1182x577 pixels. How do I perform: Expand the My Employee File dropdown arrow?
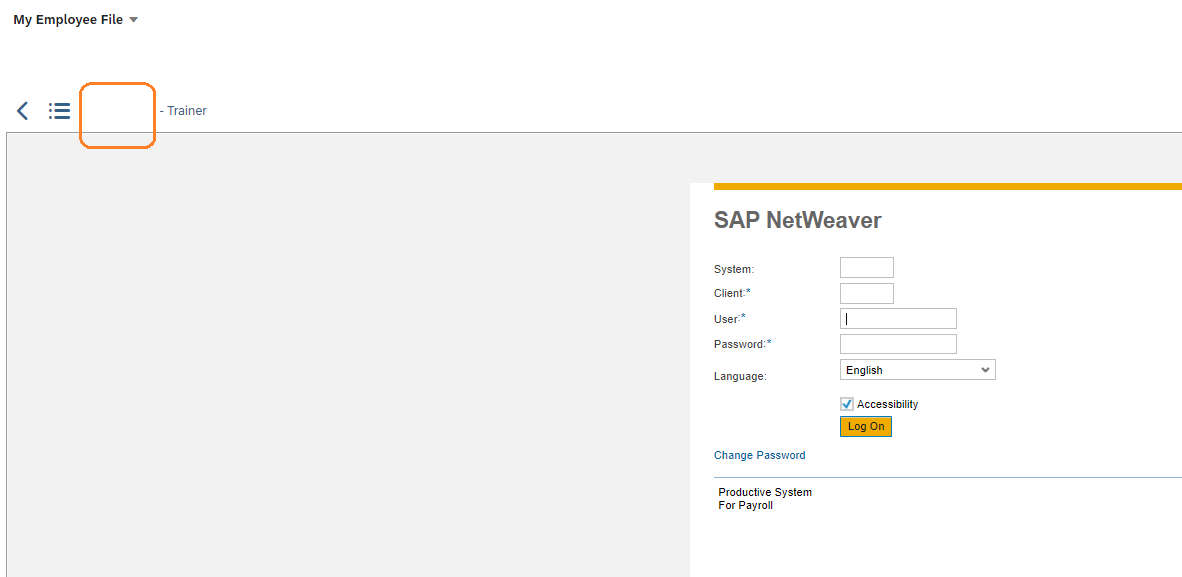pos(133,20)
